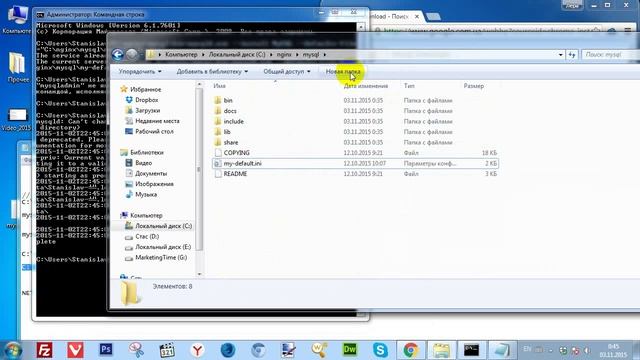Select the COPYING file icon

tap(218, 153)
